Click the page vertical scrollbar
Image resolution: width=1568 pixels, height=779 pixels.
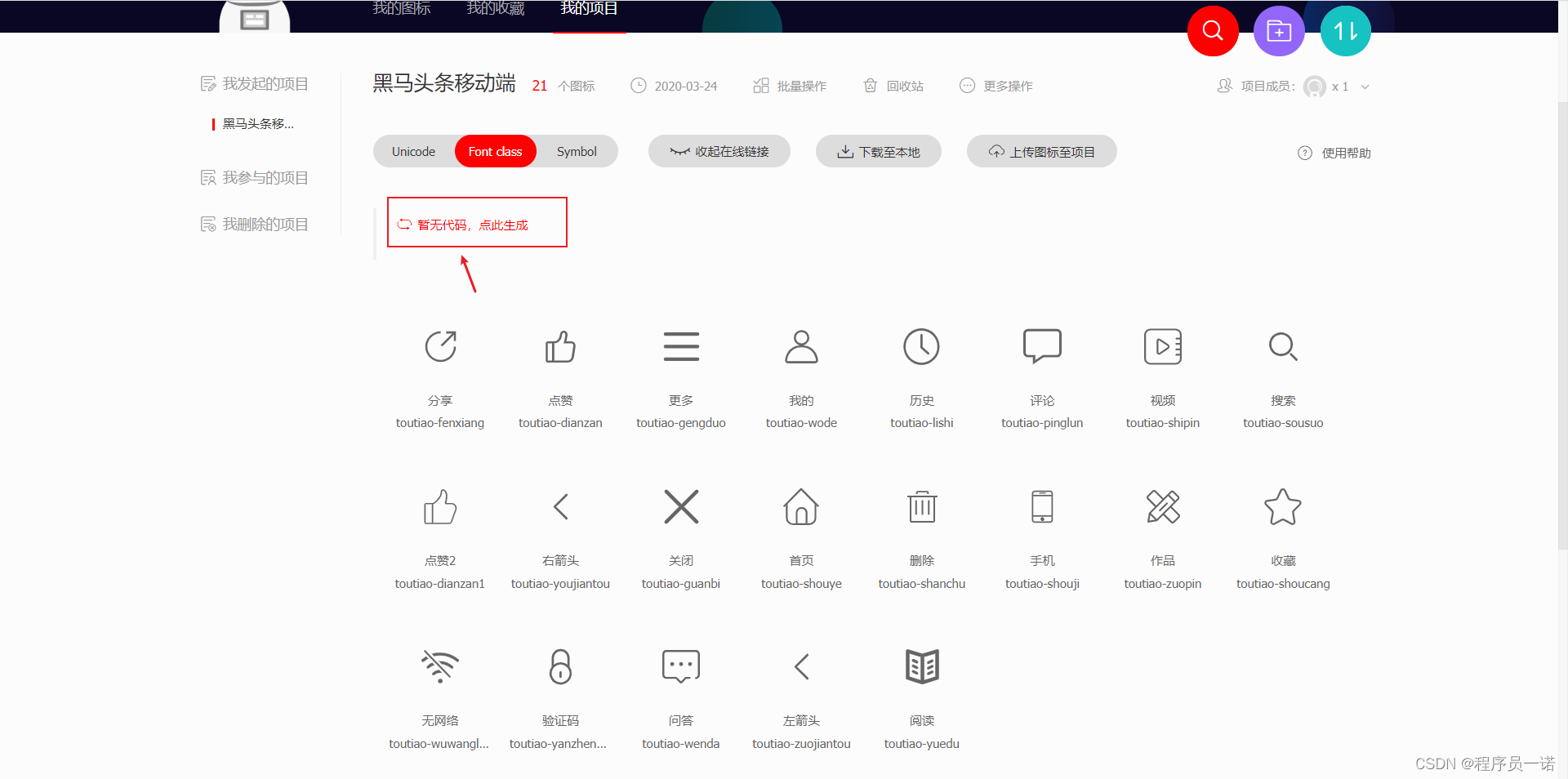coord(1562,327)
